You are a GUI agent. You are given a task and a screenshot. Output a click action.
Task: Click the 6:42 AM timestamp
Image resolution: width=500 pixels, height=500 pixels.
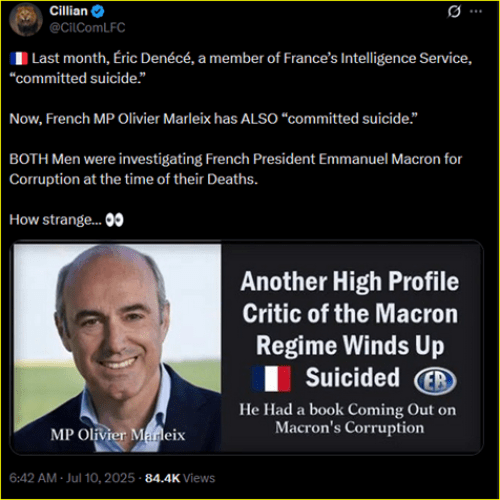[x=33, y=478]
